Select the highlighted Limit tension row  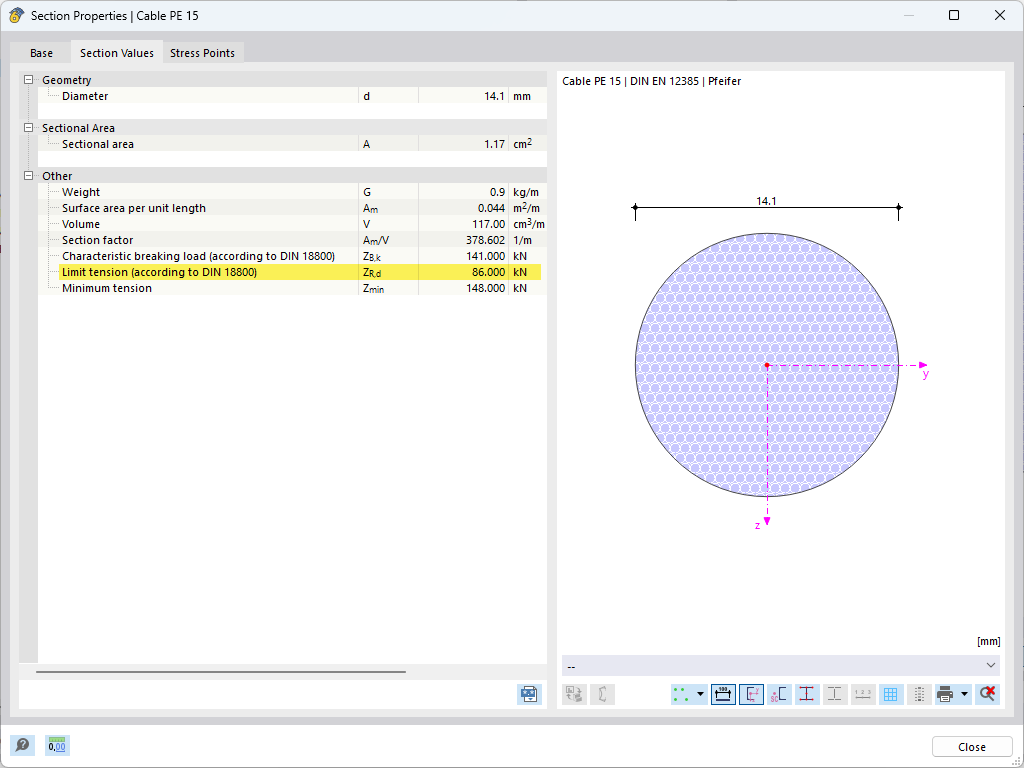292,272
